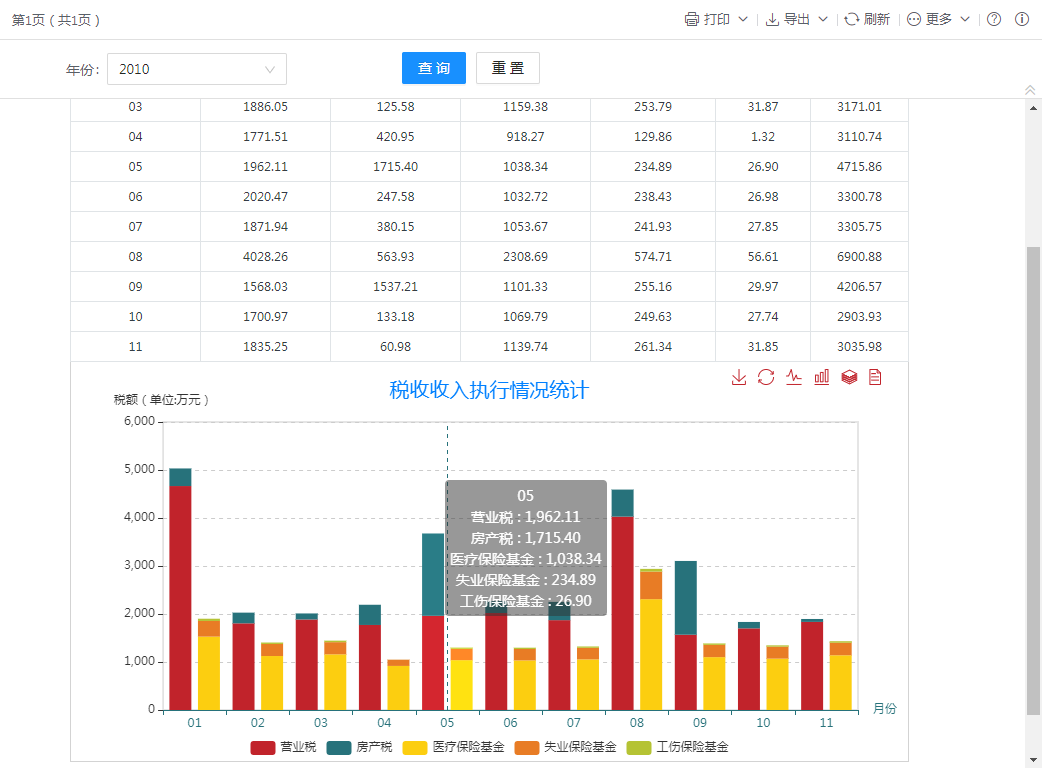The image size is (1042, 768).
Task: Click the 查询 button
Action: coord(434,68)
